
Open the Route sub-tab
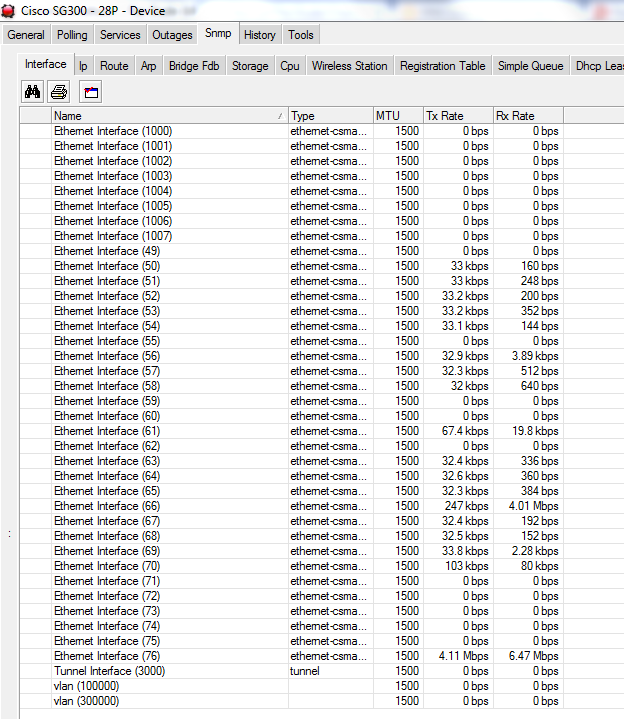click(114, 66)
